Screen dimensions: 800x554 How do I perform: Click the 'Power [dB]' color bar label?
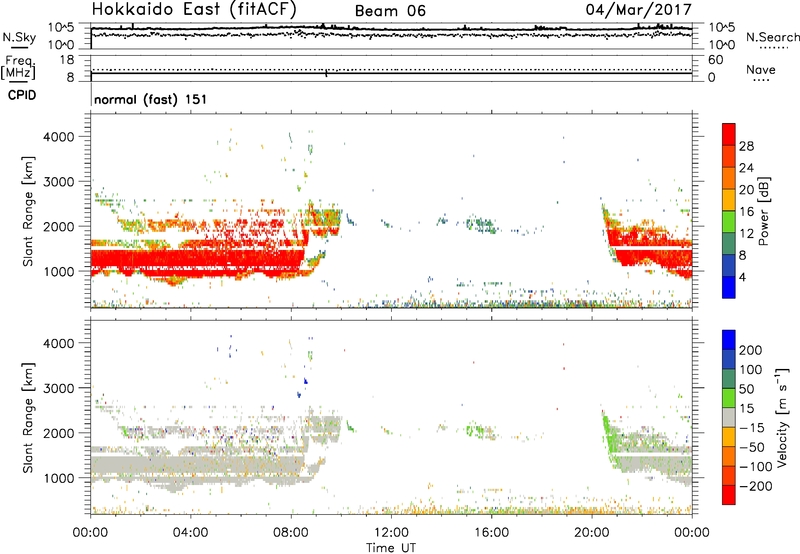pos(763,211)
